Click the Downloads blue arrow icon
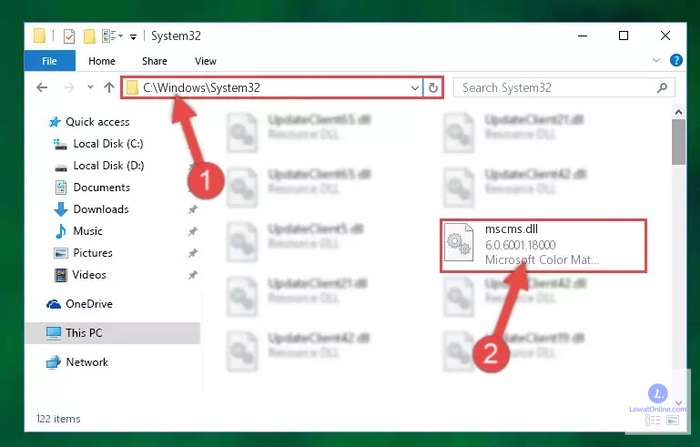The width and height of the screenshot is (700, 447). point(61,209)
